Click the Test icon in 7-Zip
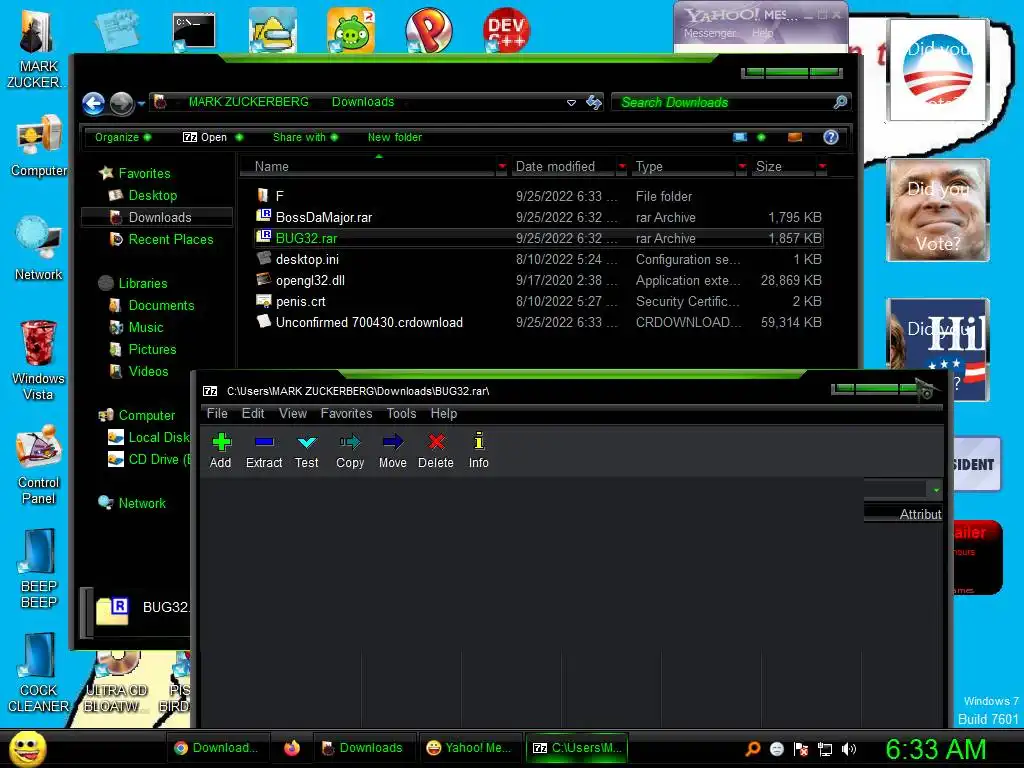The image size is (1024, 768). (x=306, y=442)
